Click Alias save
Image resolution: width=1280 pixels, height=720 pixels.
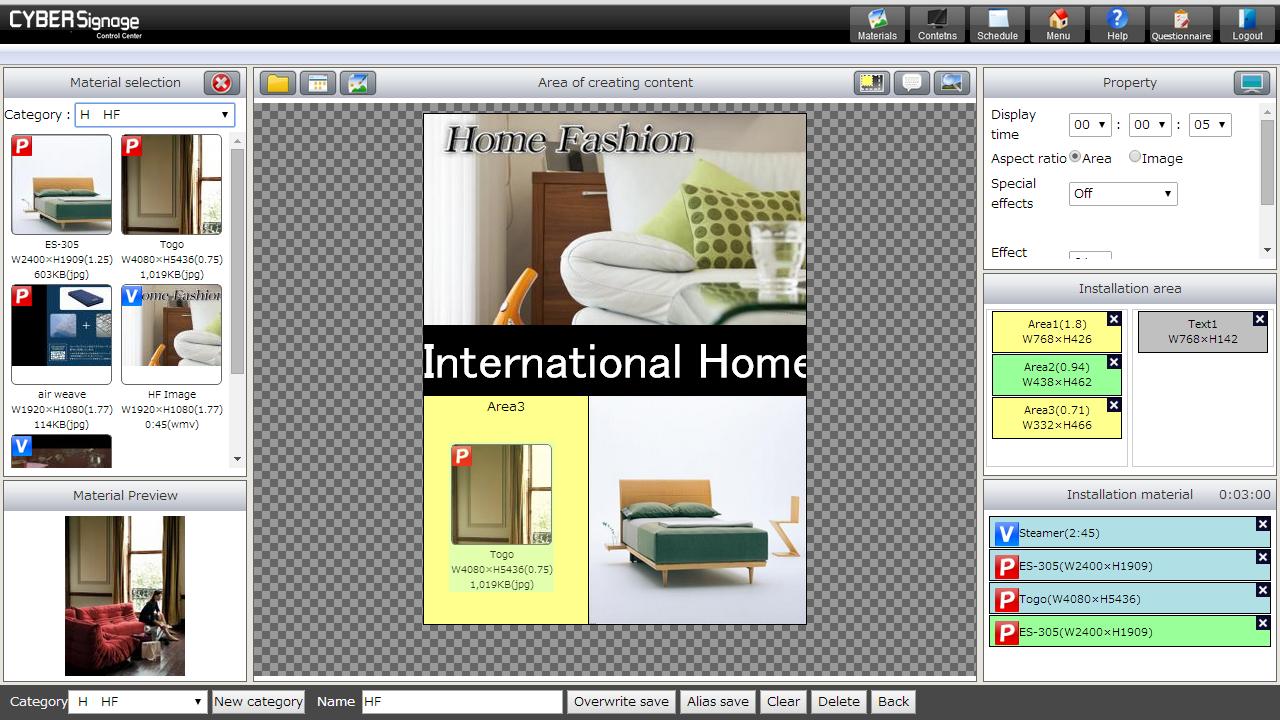[x=718, y=702]
